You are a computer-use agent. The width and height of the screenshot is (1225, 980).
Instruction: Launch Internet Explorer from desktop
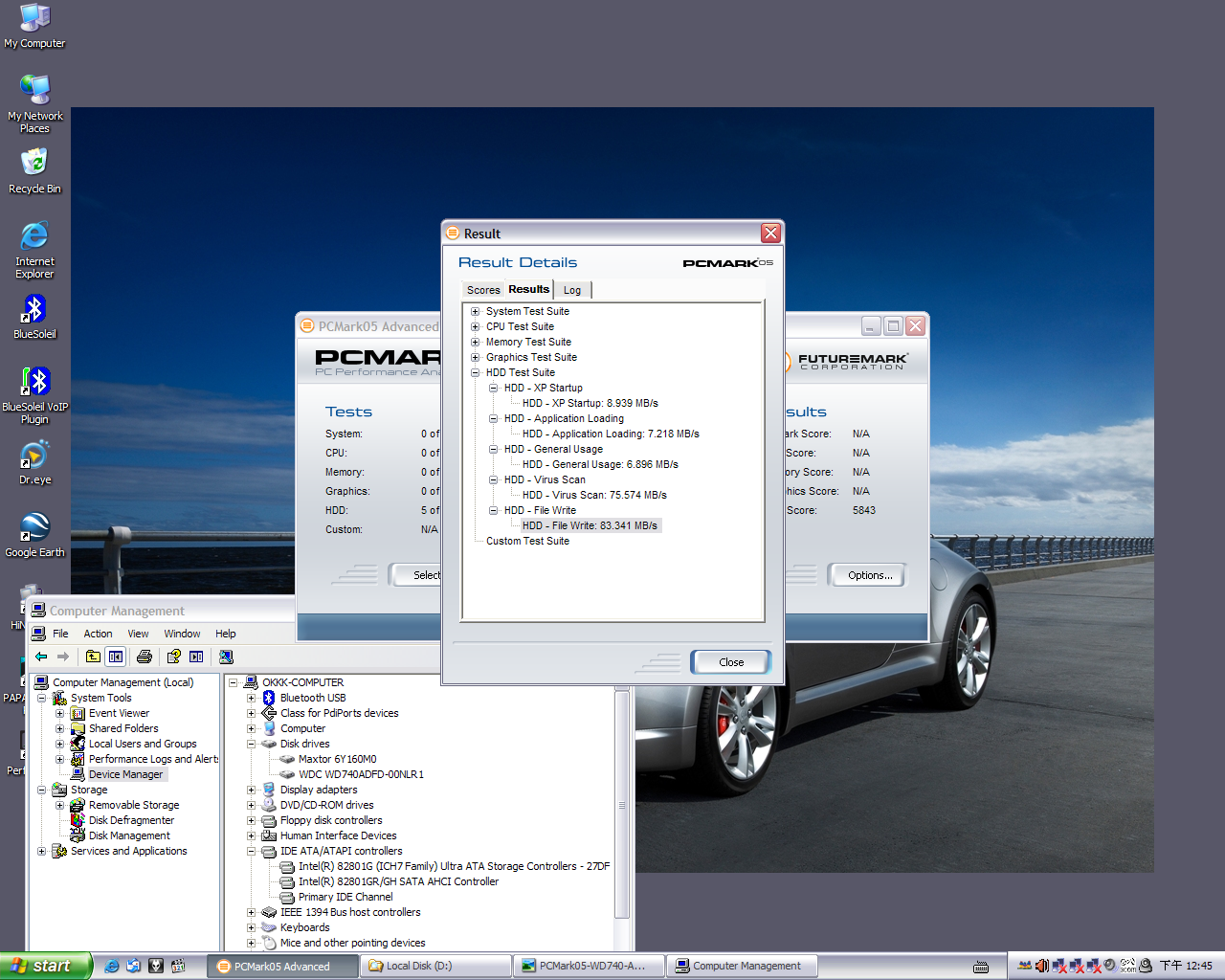pyautogui.click(x=34, y=250)
